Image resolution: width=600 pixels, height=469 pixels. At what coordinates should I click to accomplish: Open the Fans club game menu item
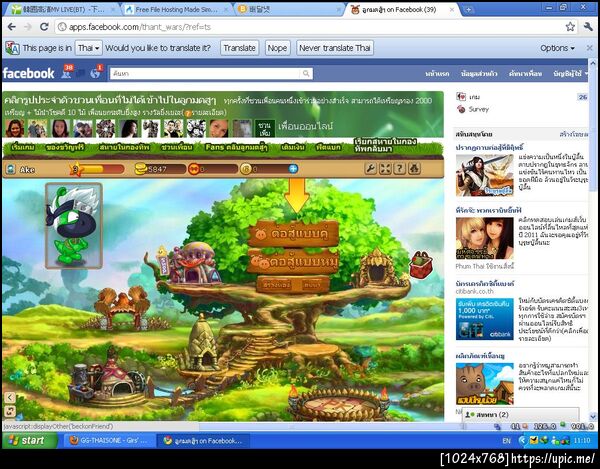pos(236,147)
